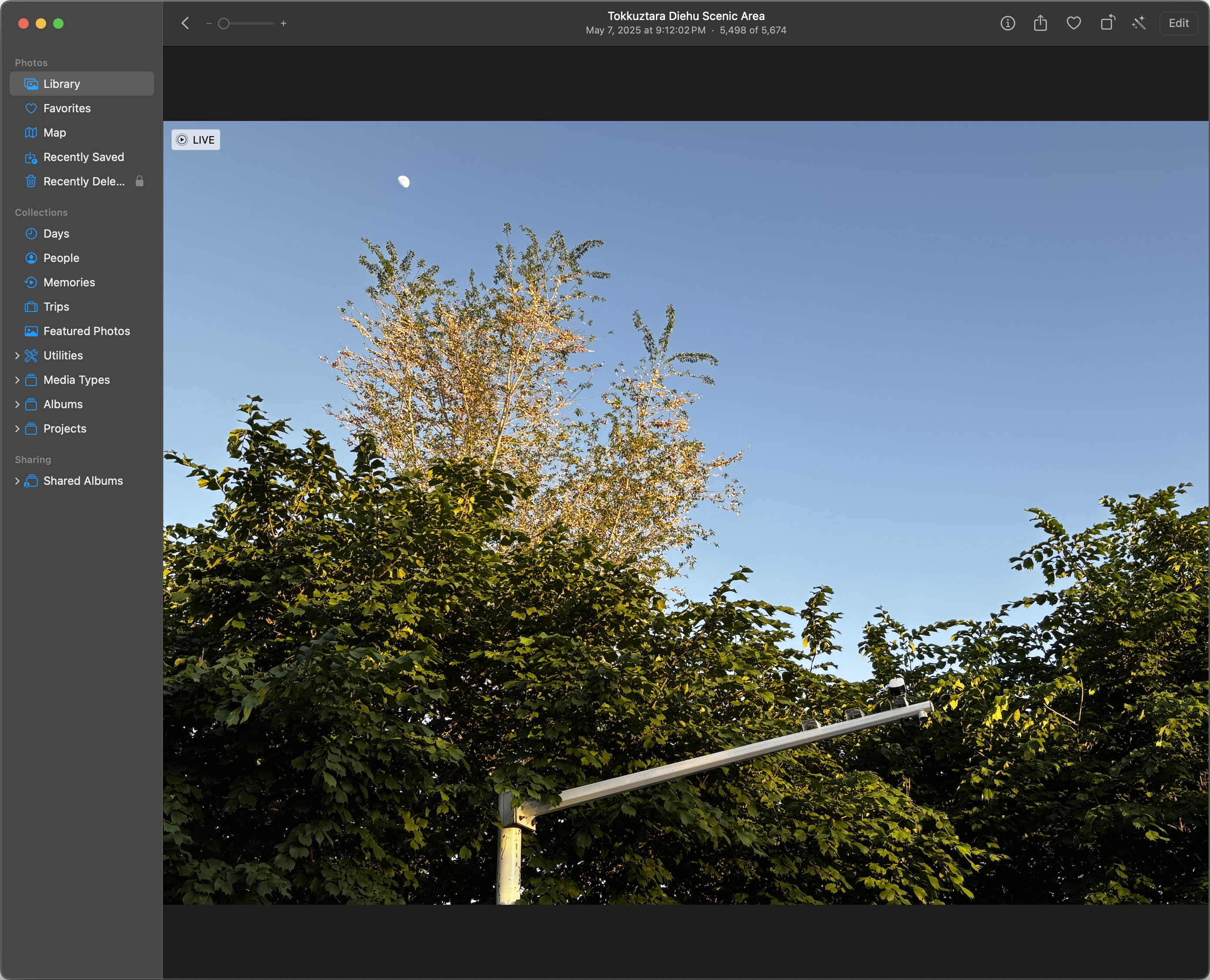Mark photo as favorite with heart

click(x=1073, y=23)
